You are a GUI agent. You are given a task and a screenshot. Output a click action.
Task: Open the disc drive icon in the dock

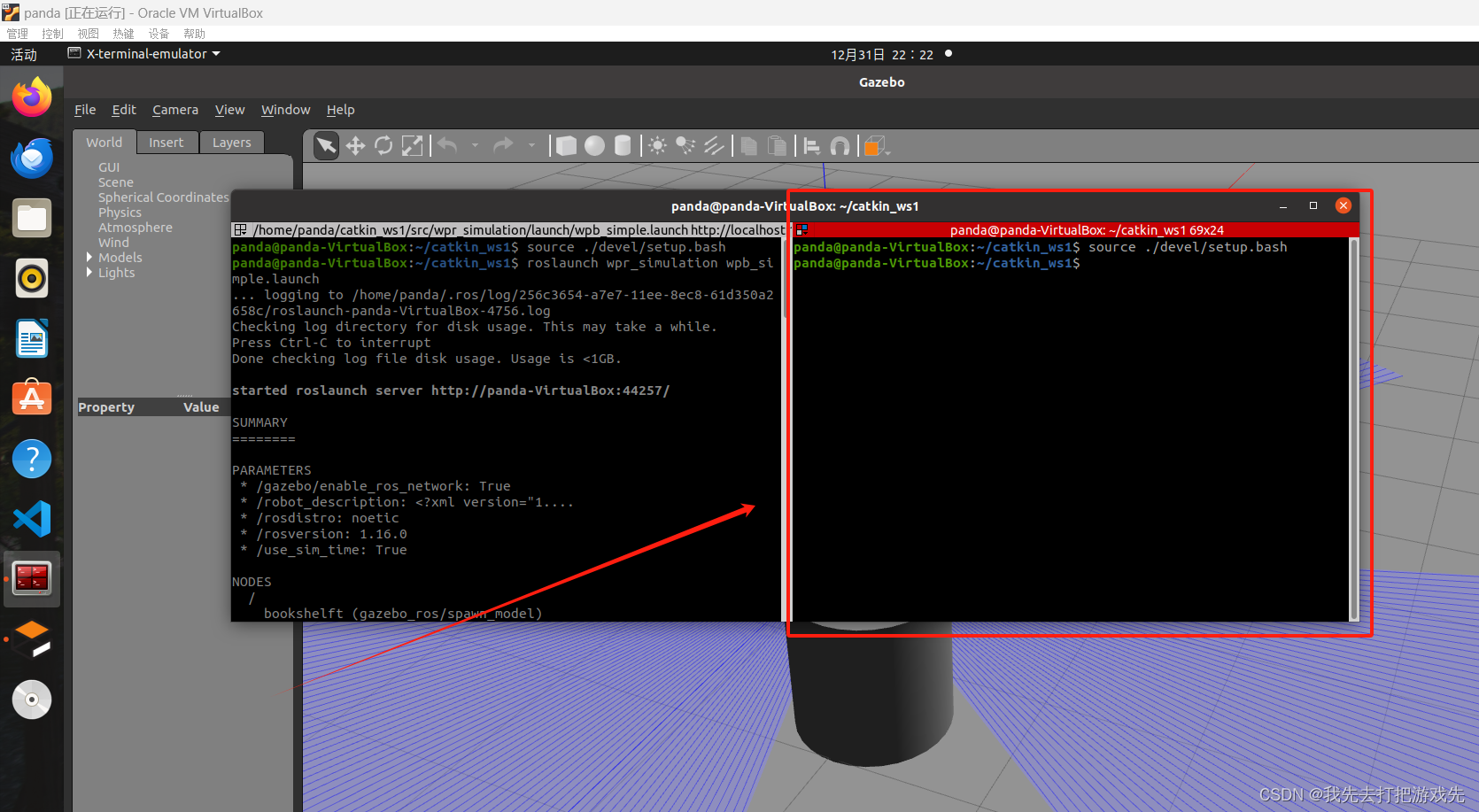(32, 700)
